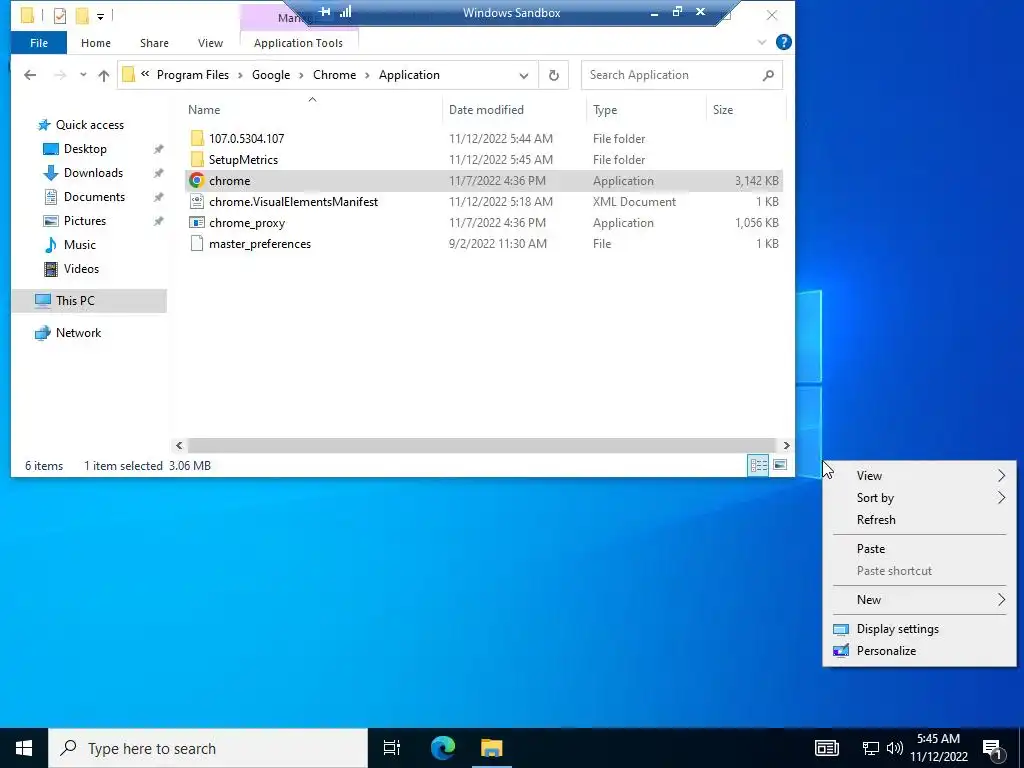Sort by Type column header
This screenshot has height=768, width=1024.
tap(647, 110)
